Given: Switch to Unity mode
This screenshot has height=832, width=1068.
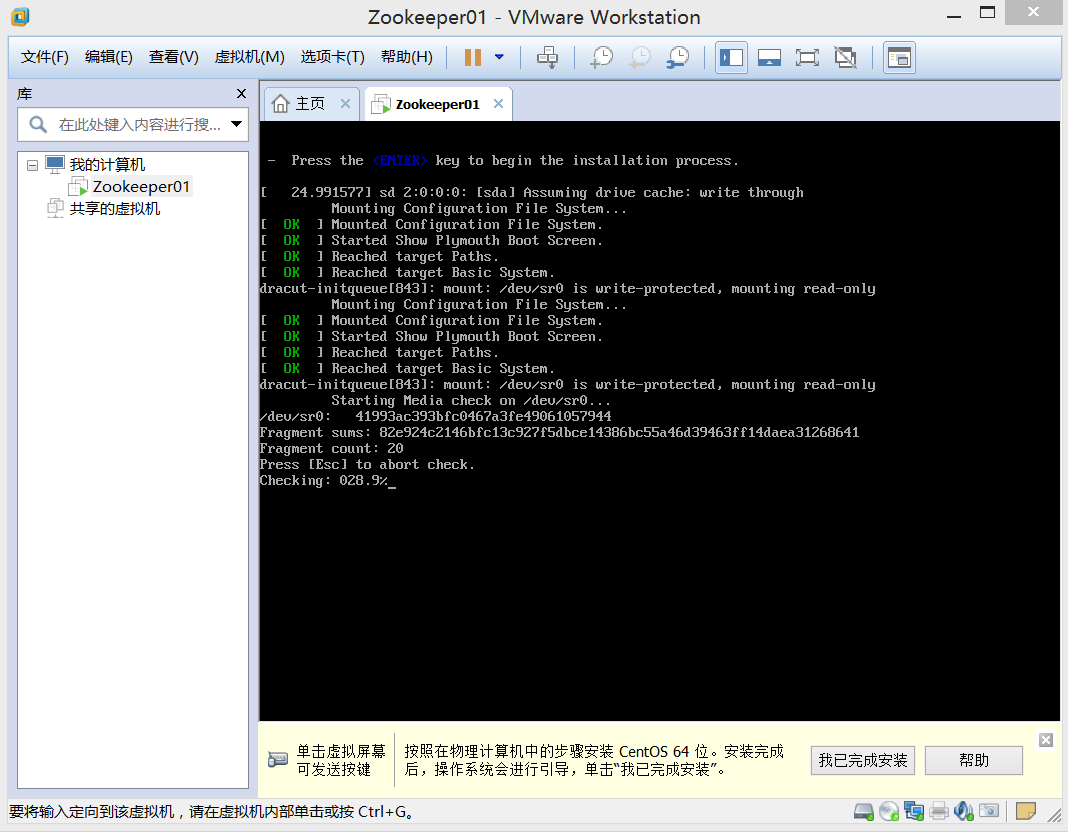Looking at the screenshot, I should (x=845, y=57).
